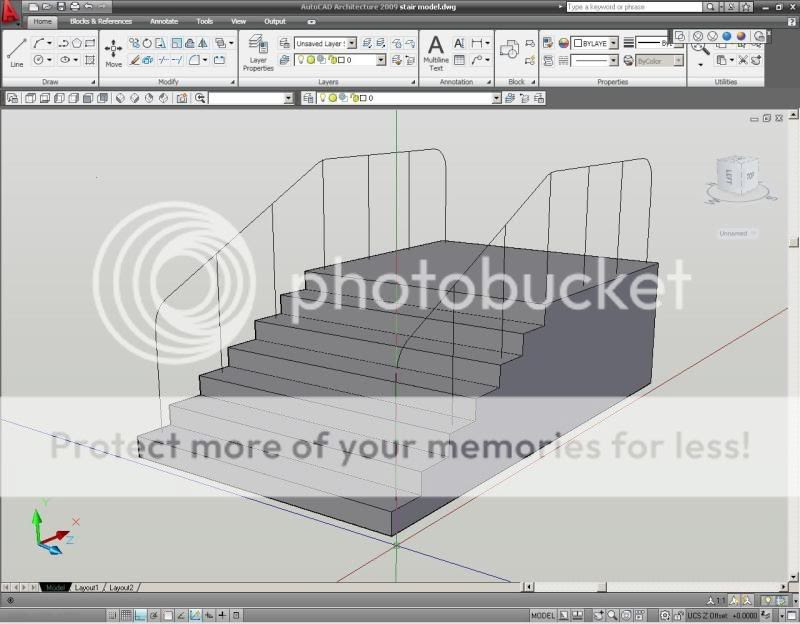Click the AutoCAD application menu button
The height and width of the screenshot is (624, 800).
click(10, 12)
